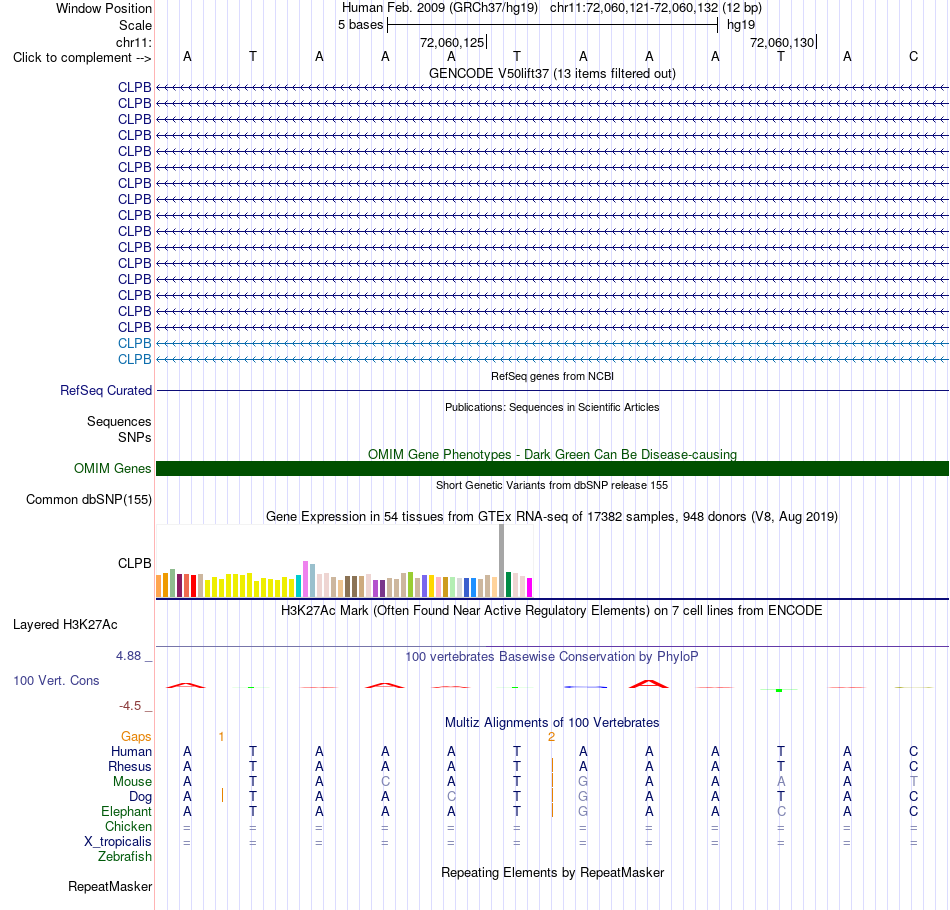The image size is (950, 910).
Task: Click the magenta last GTEx expression bar
Action: (x=529, y=588)
